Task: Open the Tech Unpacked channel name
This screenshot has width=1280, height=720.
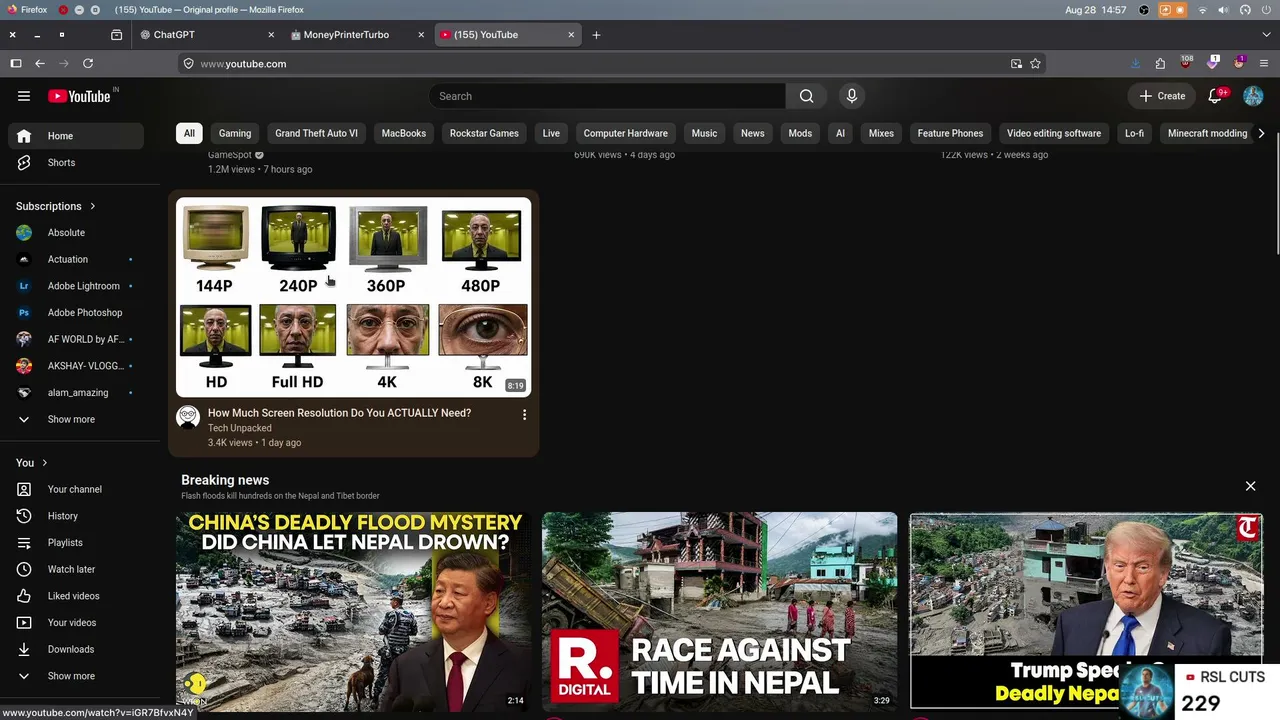Action: click(x=240, y=428)
